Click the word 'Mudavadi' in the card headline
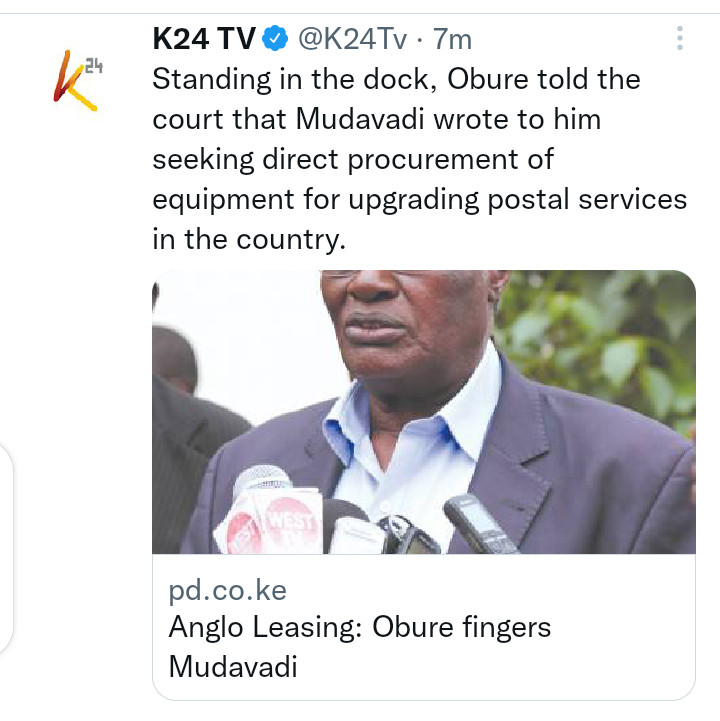This screenshot has width=720, height=721. (x=233, y=666)
